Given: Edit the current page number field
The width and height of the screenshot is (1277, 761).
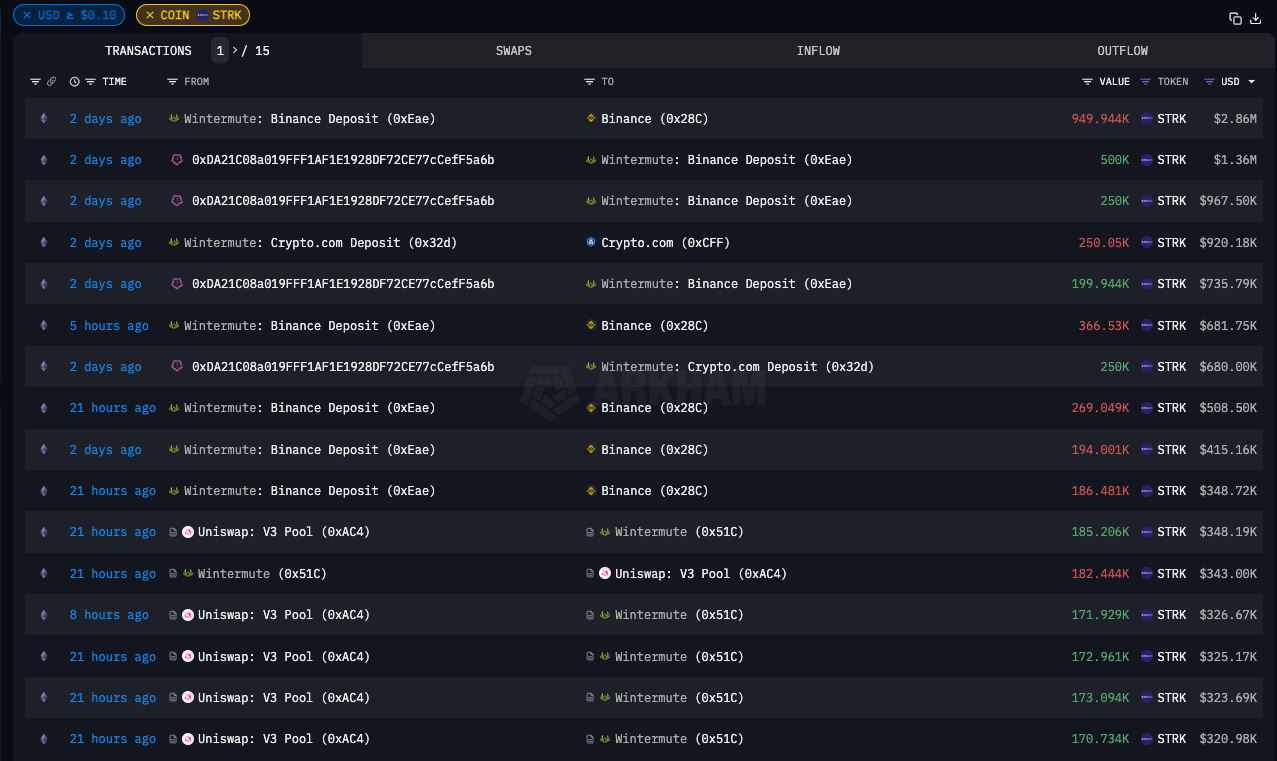Looking at the screenshot, I should click(x=220, y=51).
